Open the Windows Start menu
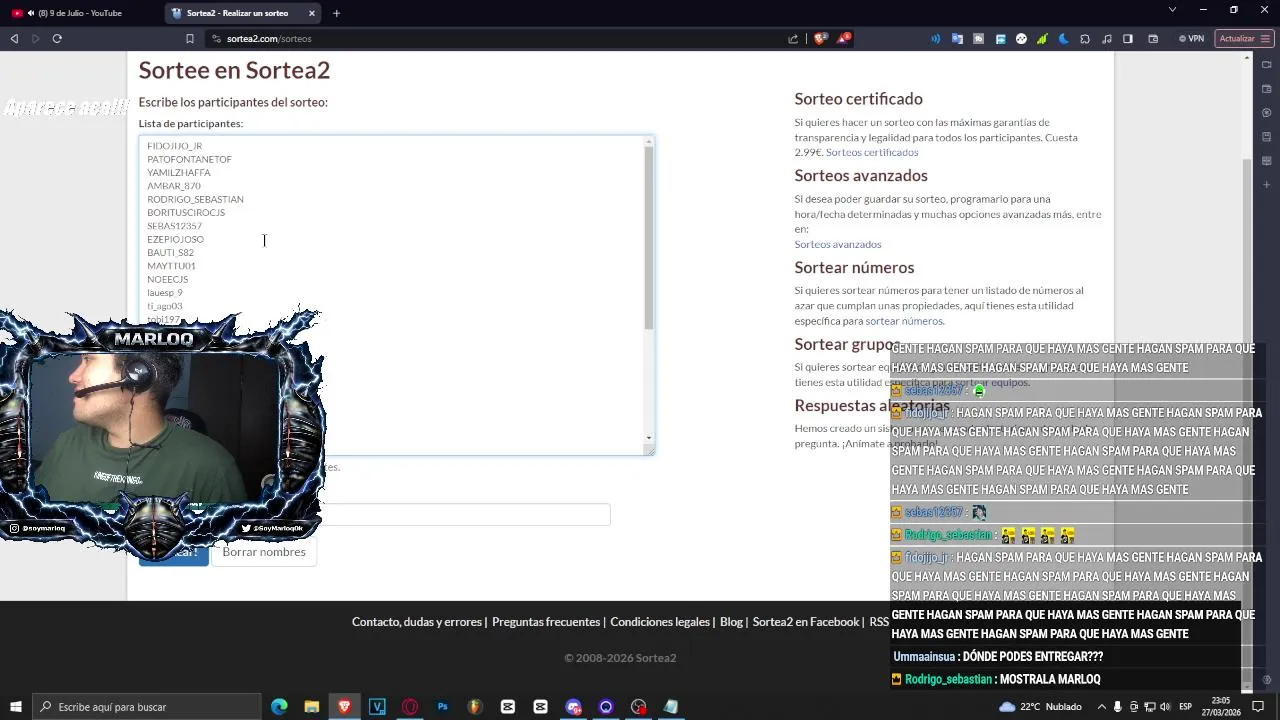The image size is (1280, 720). pyautogui.click(x=15, y=707)
